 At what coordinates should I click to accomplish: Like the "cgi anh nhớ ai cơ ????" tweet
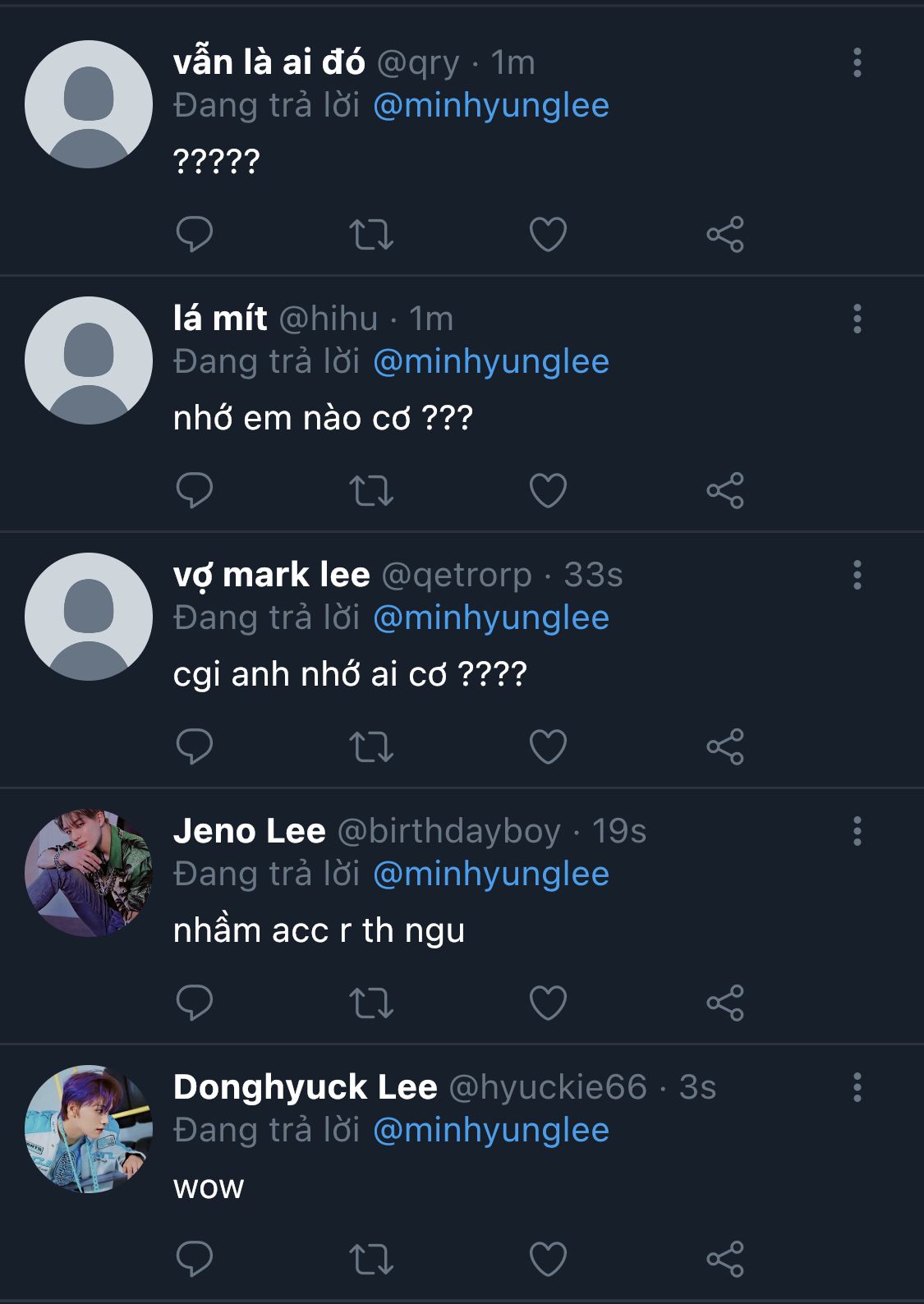(x=548, y=746)
